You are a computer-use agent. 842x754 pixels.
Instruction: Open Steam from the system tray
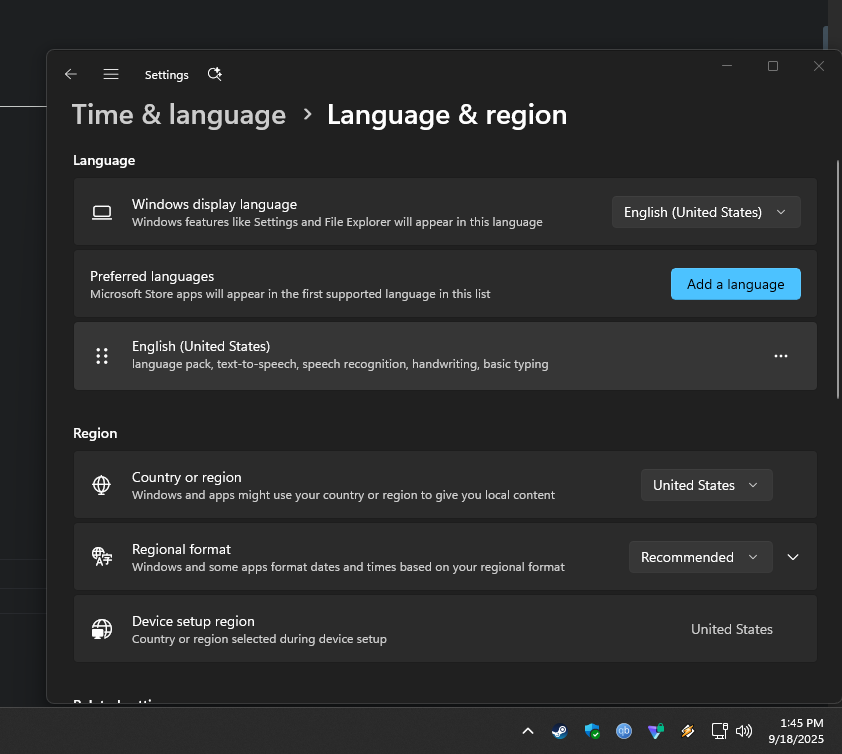[x=560, y=731]
